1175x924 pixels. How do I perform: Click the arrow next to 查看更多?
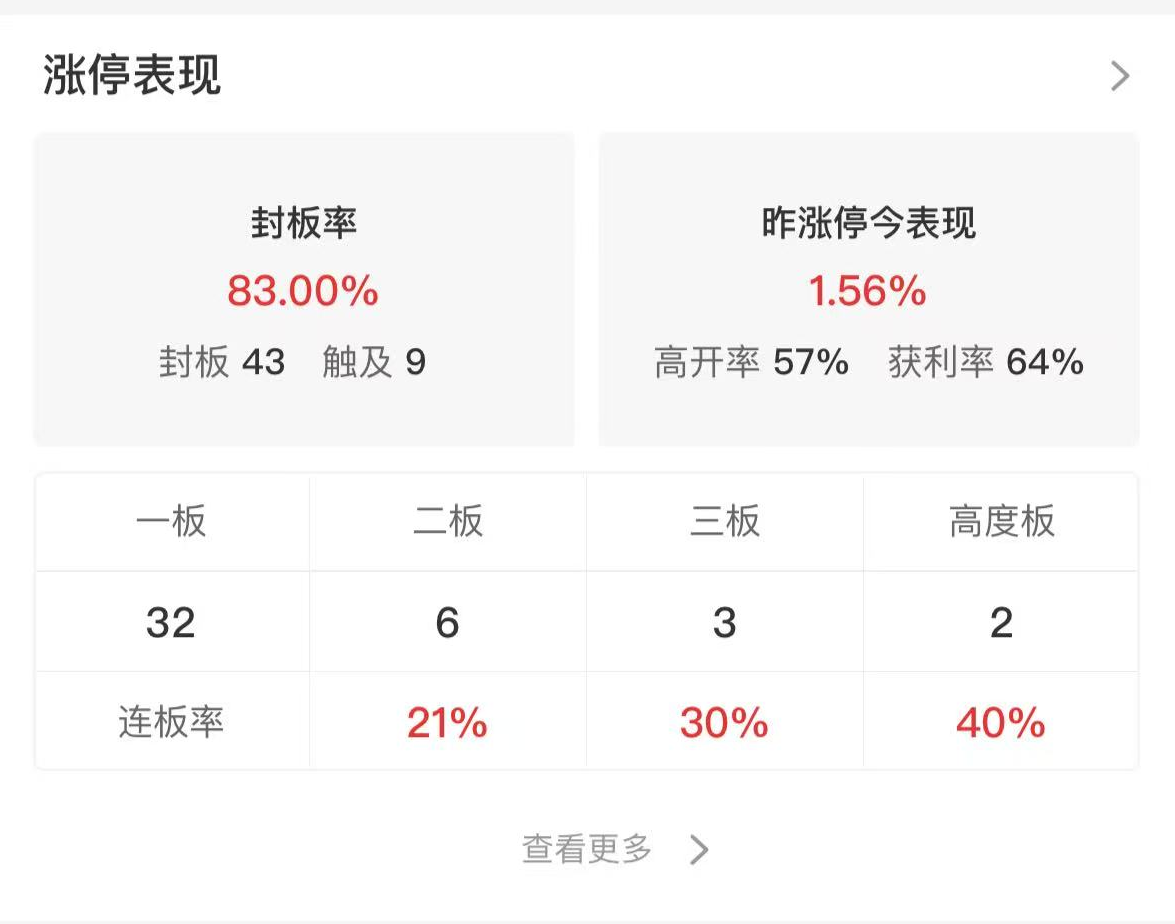(699, 850)
